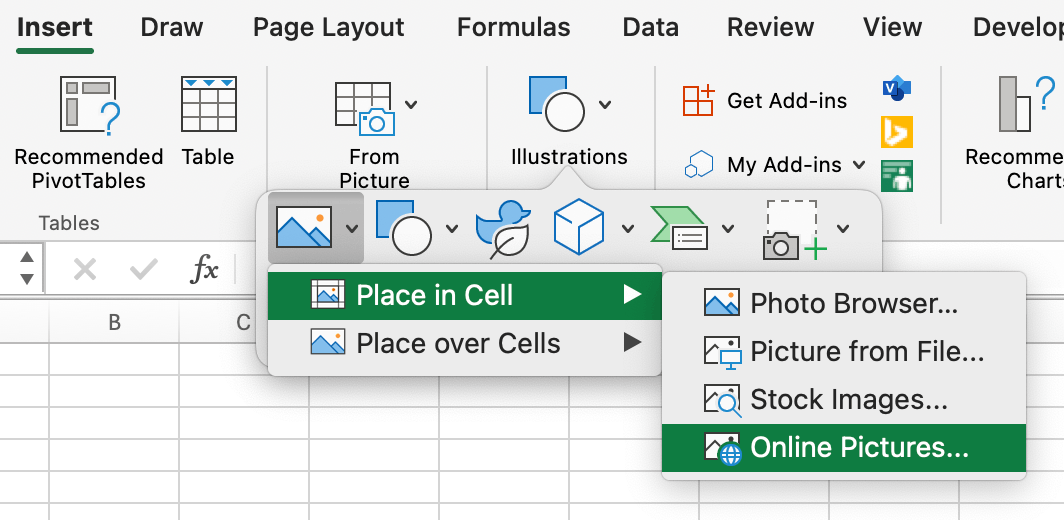Click the Insert Function fx button
Image resolution: width=1064 pixels, height=520 pixels.
pyautogui.click(x=204, y=268)
